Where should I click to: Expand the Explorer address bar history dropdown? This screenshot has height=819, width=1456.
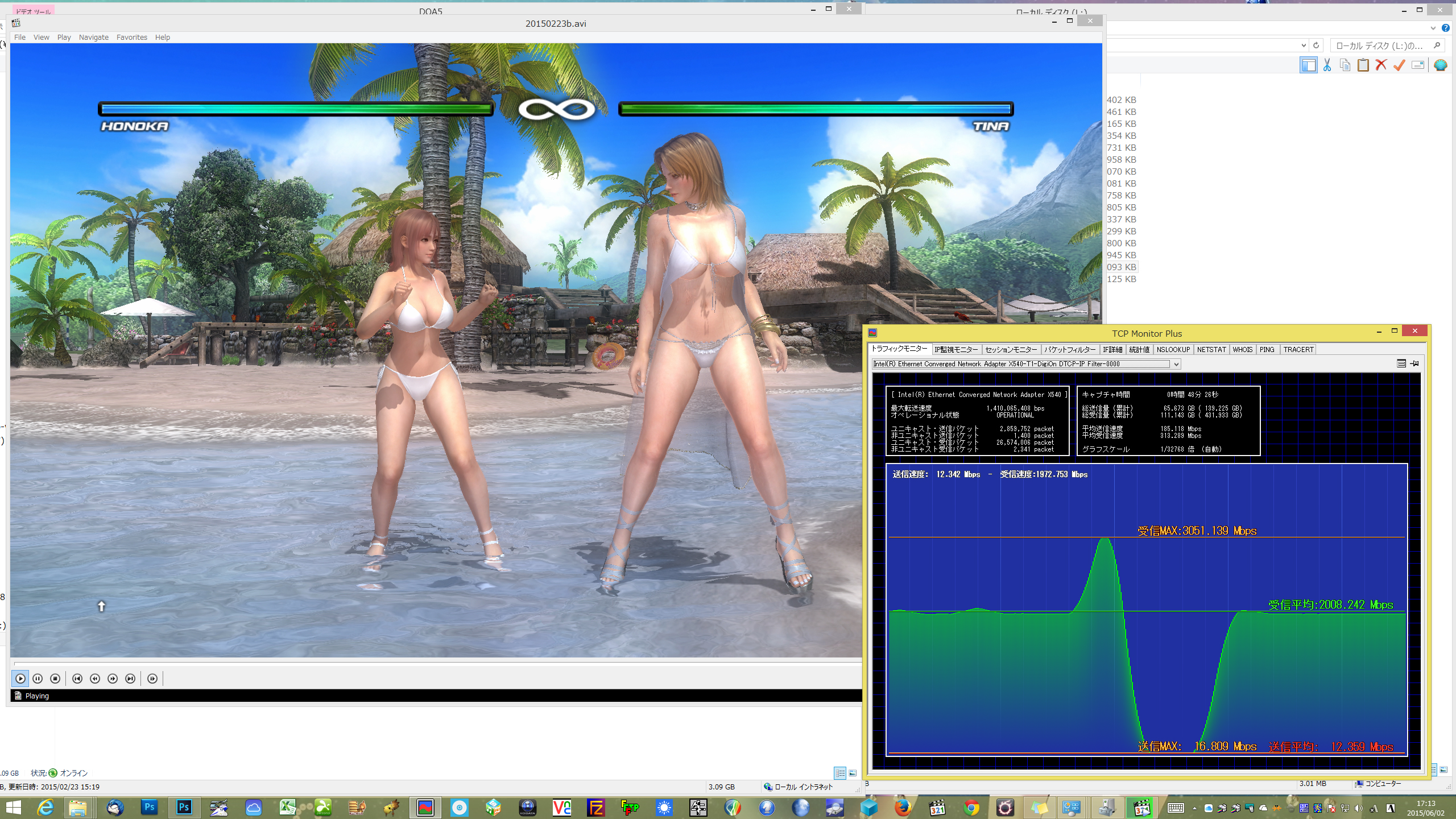click(1304, 45)
